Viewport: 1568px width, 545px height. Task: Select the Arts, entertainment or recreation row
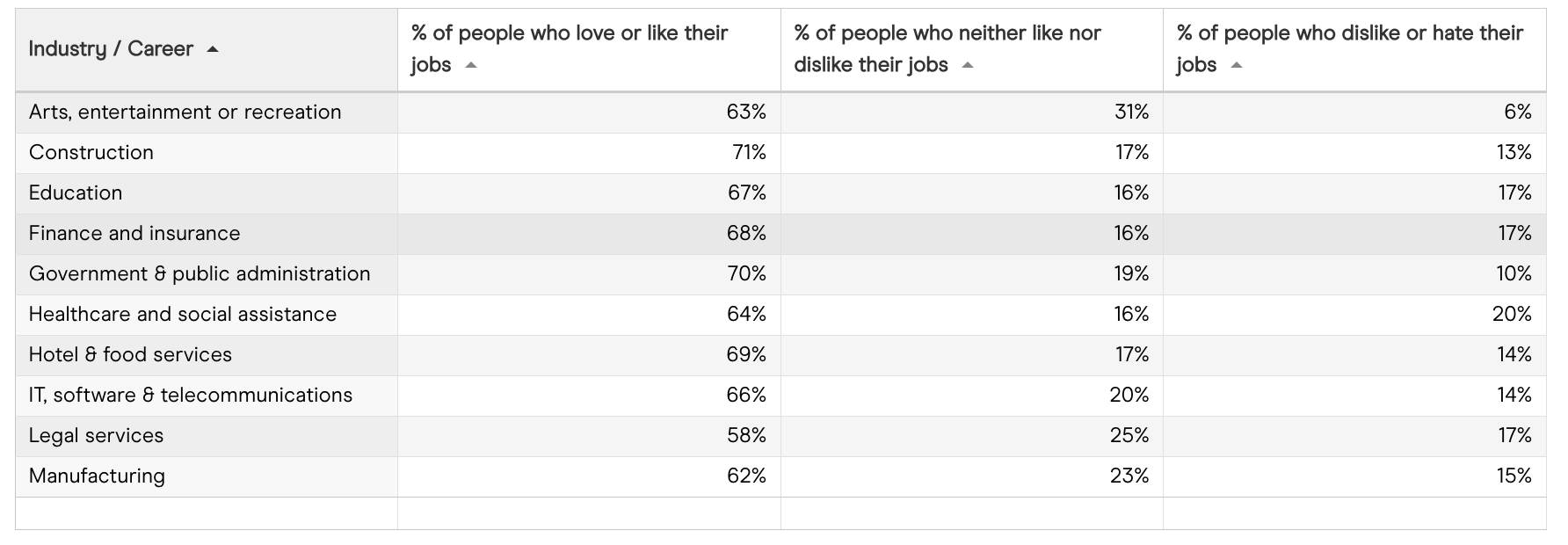[185, 113]
